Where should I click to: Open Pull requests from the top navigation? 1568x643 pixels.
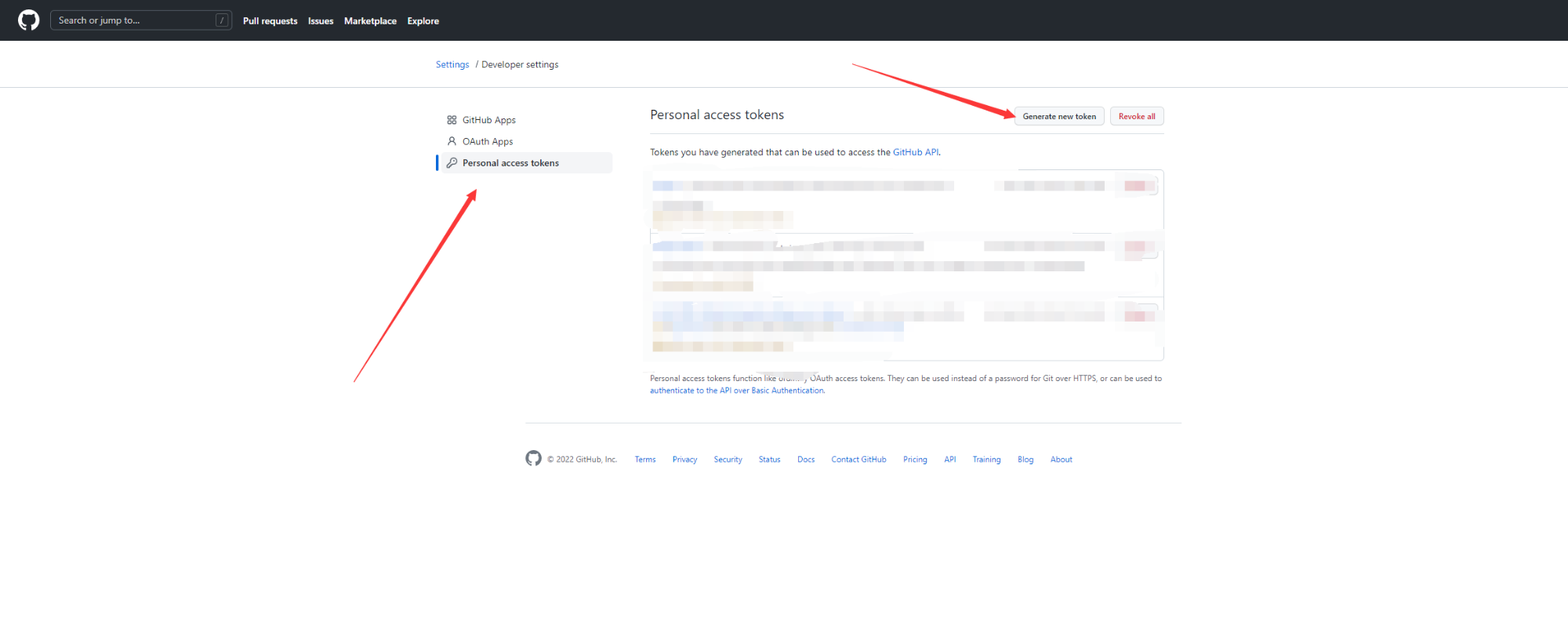tap(270, 21)
